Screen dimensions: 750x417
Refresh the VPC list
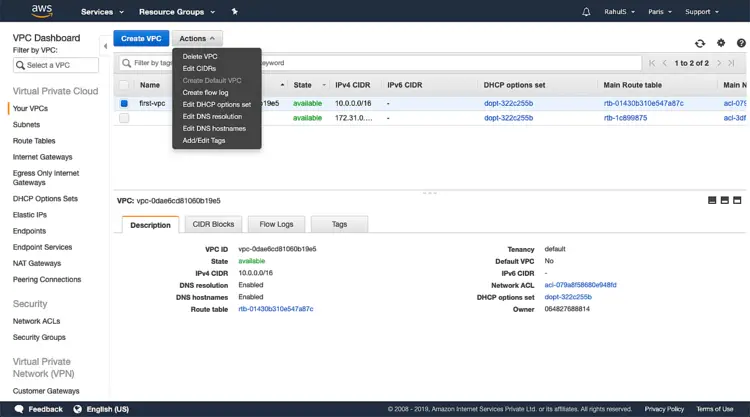[x=700, y=43]
